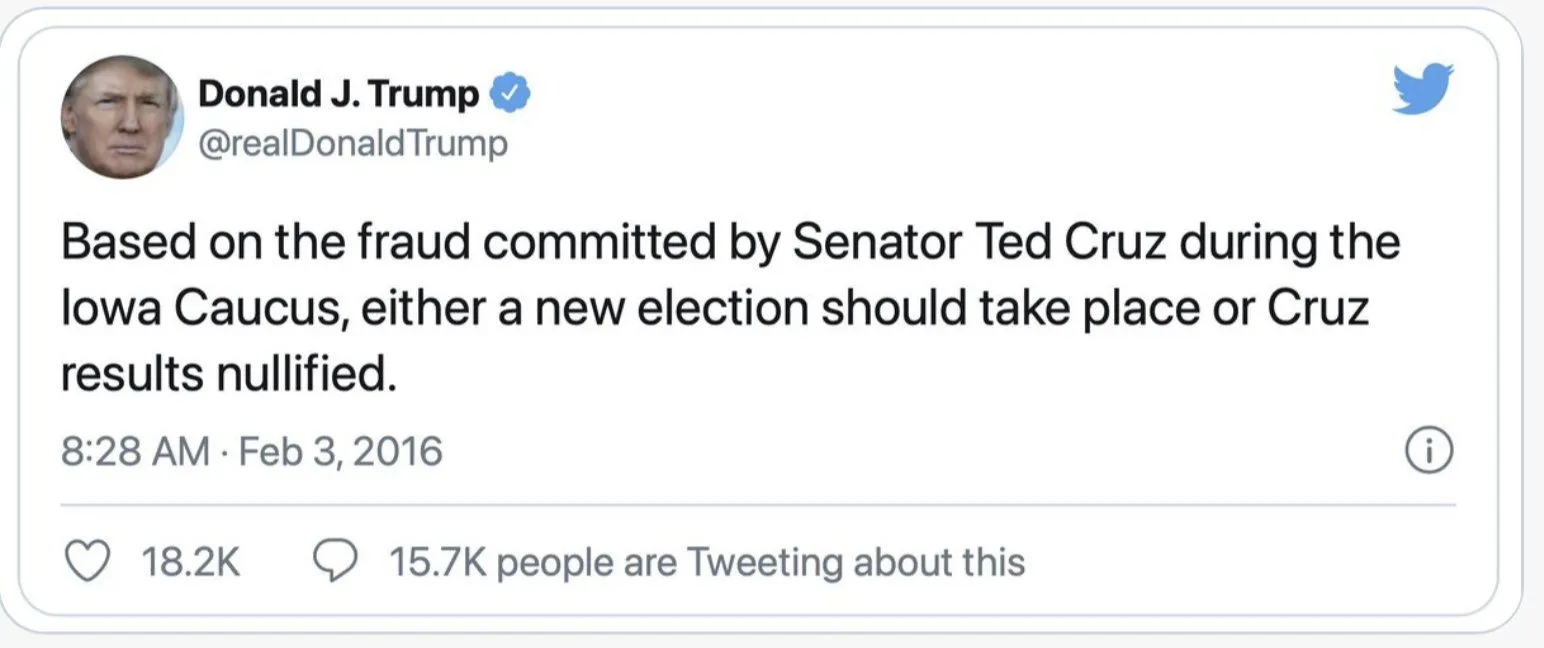
Task: Click the "8:28 AM" time text
Action: click(x=135, y=452)
